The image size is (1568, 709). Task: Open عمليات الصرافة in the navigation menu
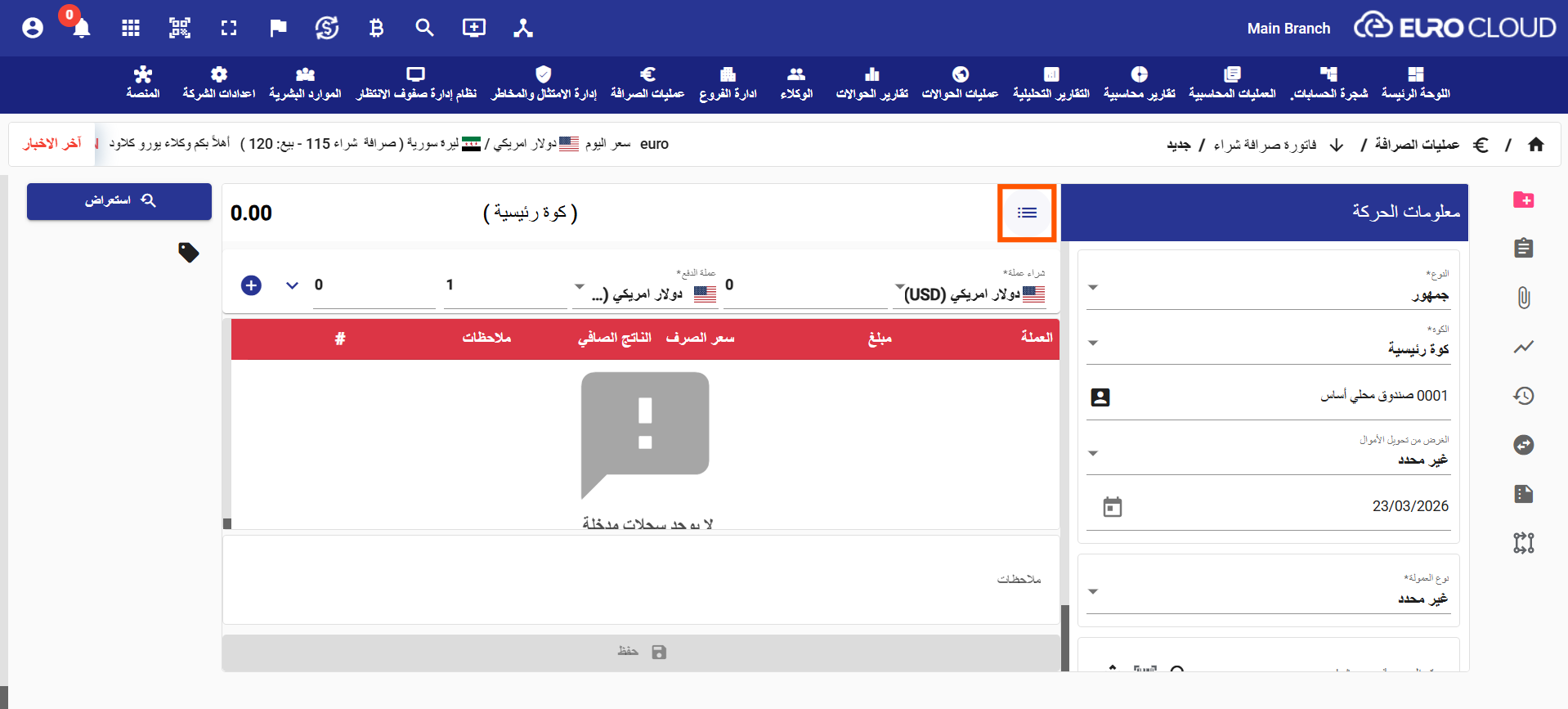pyautogui.click(x=647, y=83)
